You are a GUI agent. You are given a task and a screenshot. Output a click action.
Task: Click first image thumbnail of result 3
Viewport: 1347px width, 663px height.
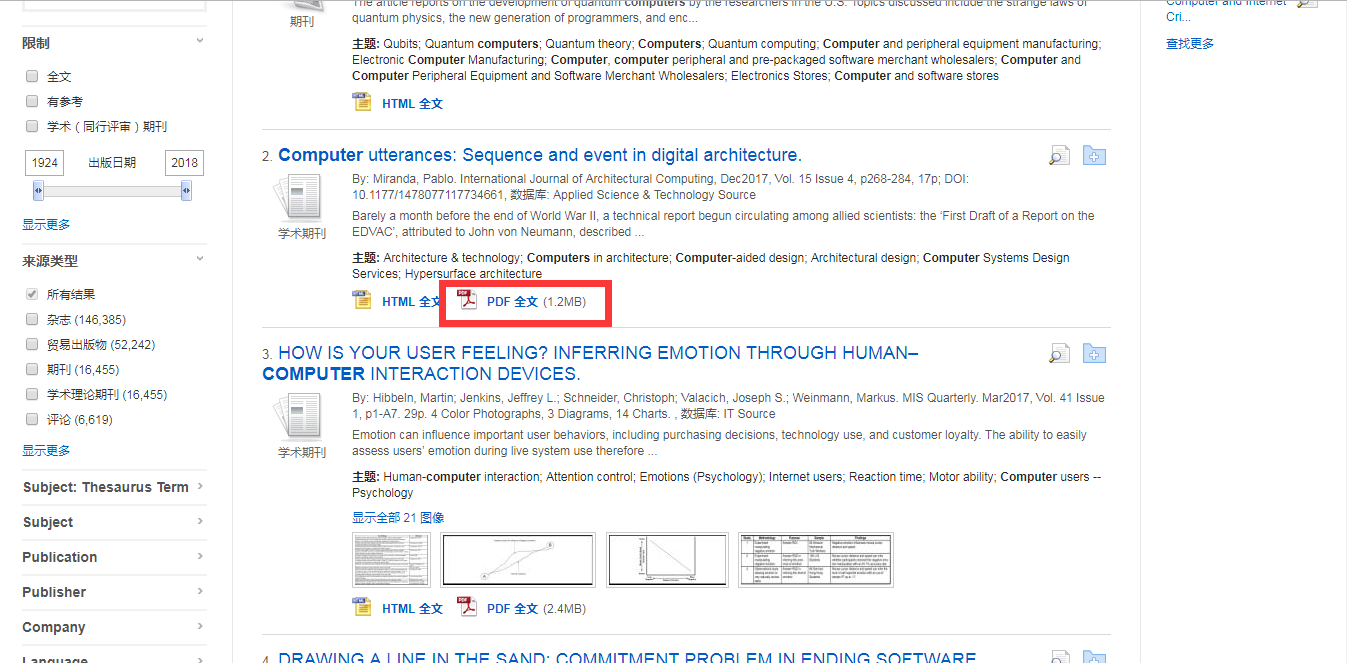pos(393,560)
